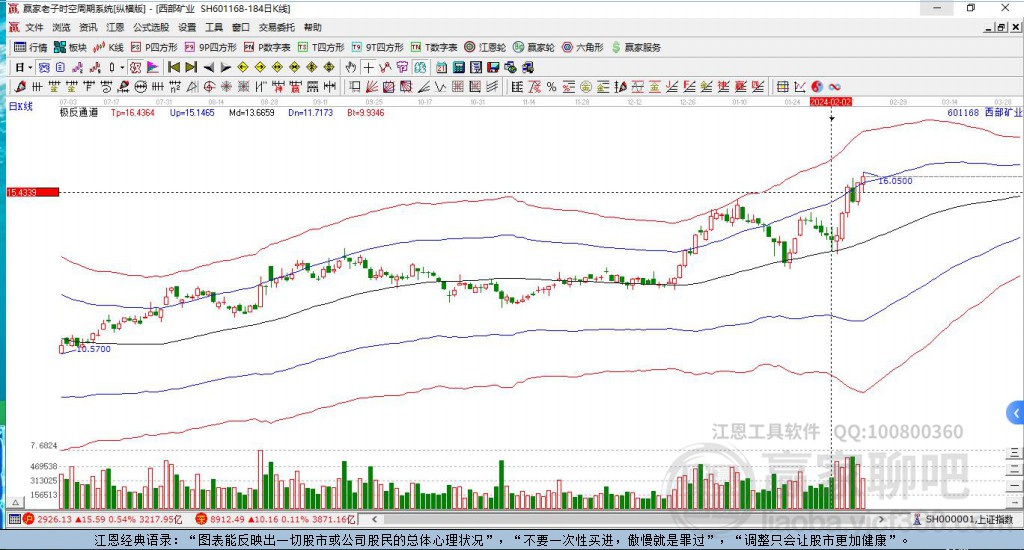The height and width of the screenshot is (550, 1024).
Task: Jump to first bar with skip-back icon
Action: tap(174, 67)
